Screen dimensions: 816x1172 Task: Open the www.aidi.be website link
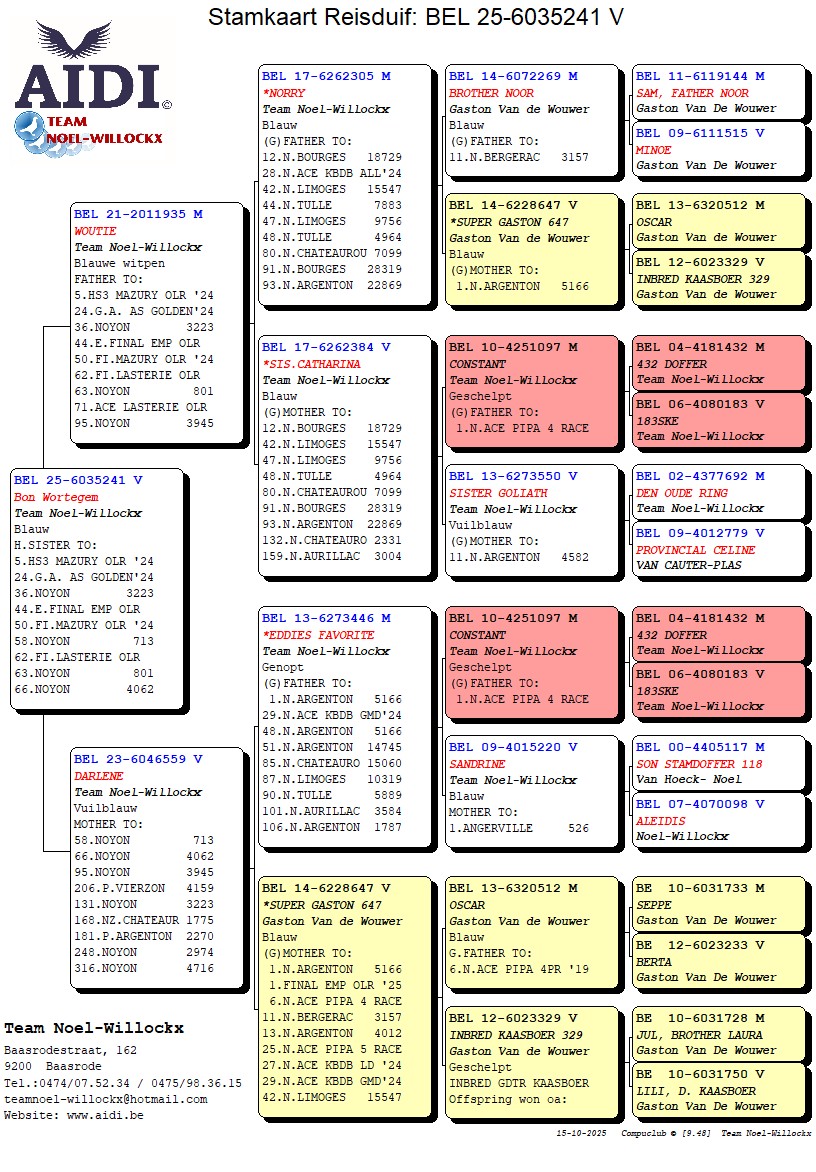[x=105, y=1115]
